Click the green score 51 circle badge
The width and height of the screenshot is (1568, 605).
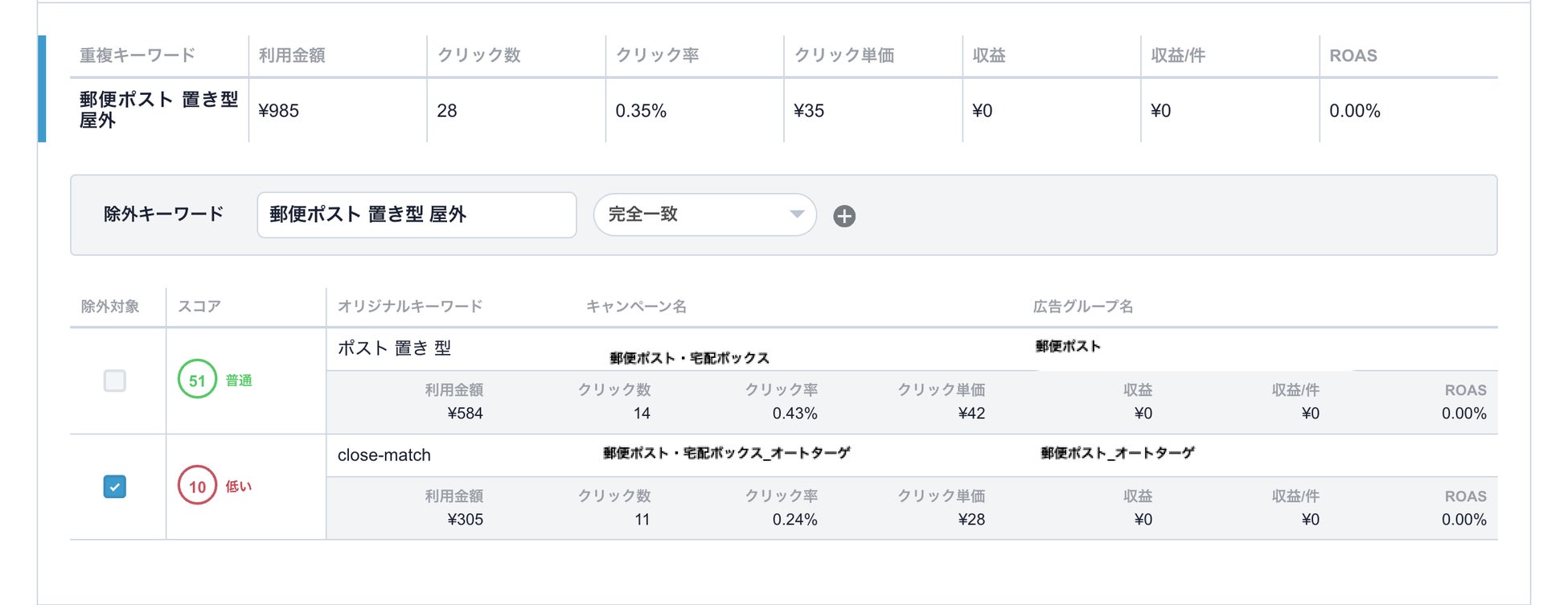[x=197, y=381]
